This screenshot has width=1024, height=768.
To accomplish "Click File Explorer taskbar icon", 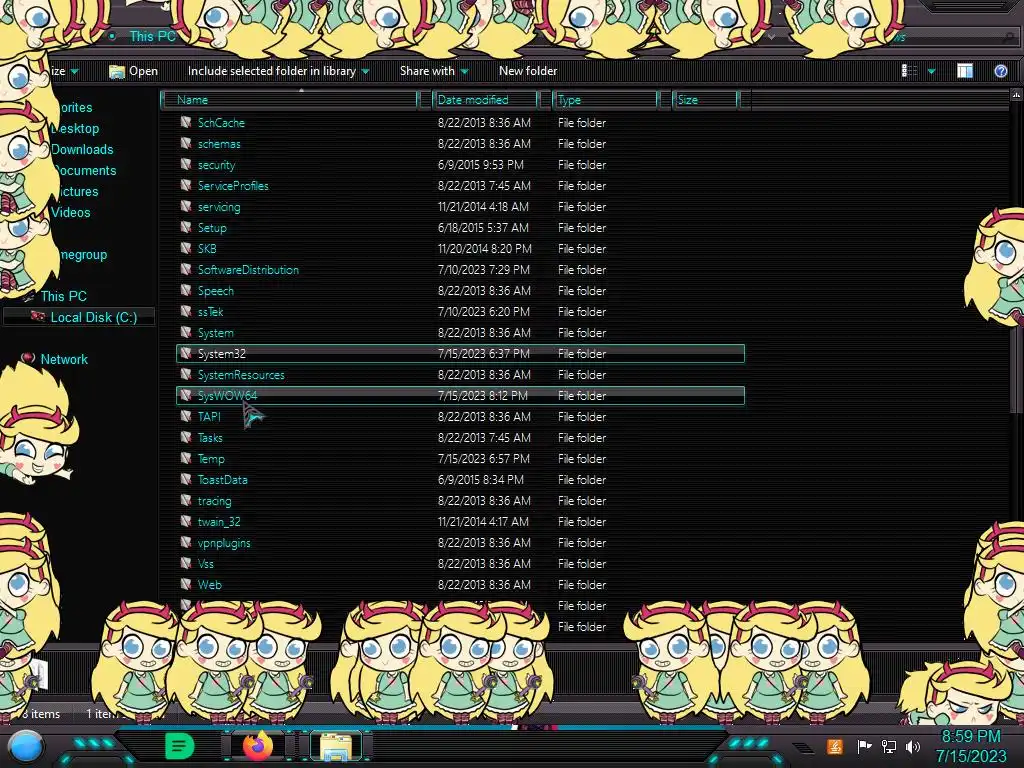I will (336, 746).
